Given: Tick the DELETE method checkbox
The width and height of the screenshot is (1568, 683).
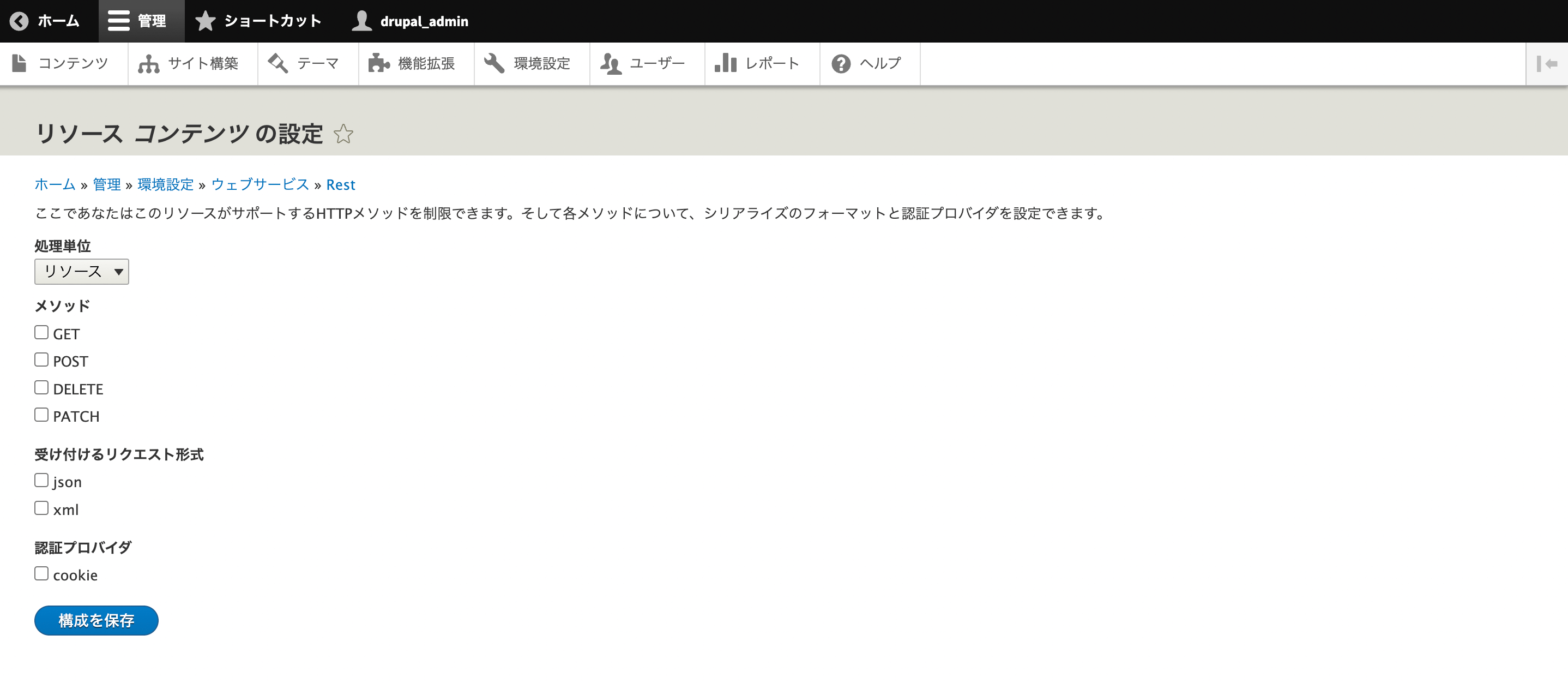Looking at the screenshot, I should [41, 387].
